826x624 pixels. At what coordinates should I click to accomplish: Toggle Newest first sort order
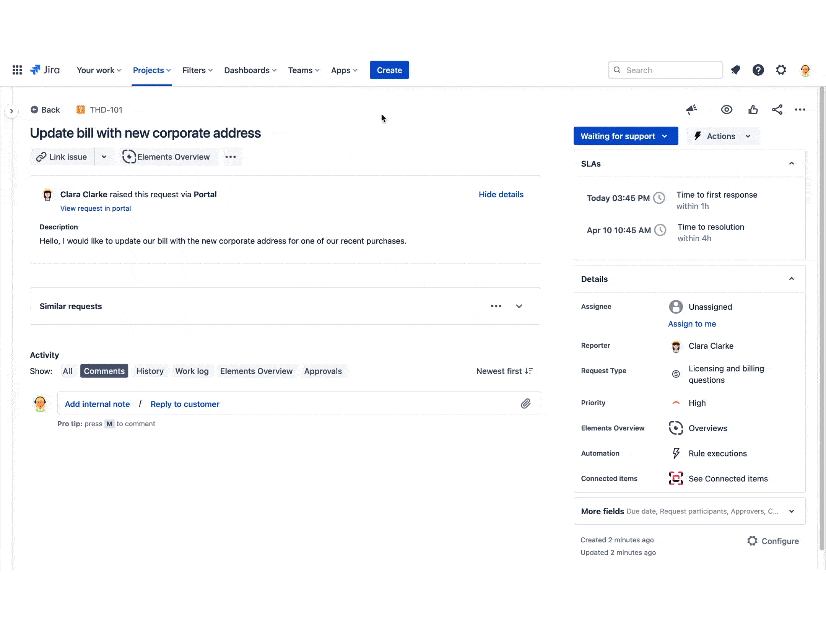pyautogui.click(x=504, y=371)
